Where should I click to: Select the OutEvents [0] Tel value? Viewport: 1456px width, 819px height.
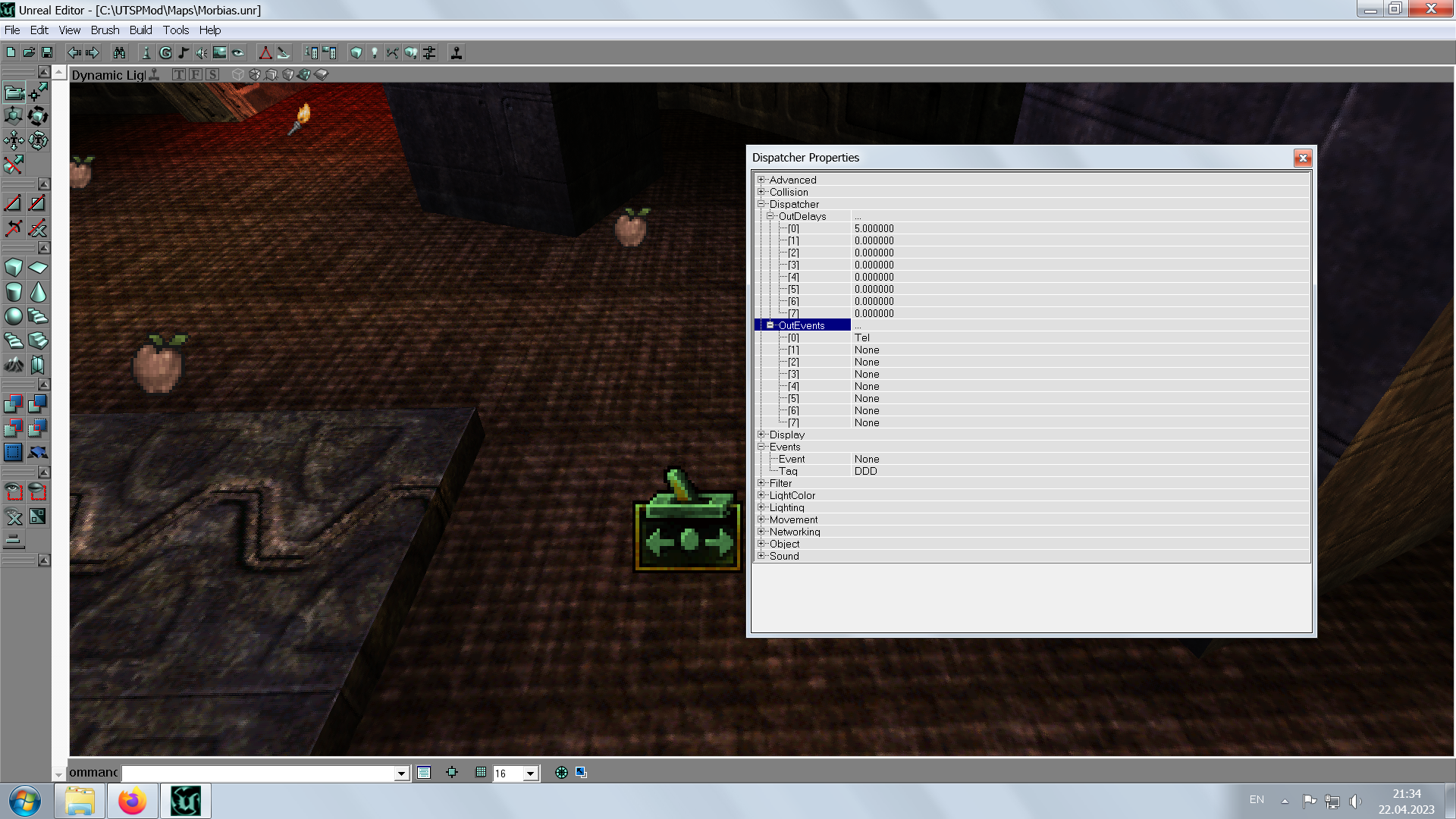click(862, 337)
